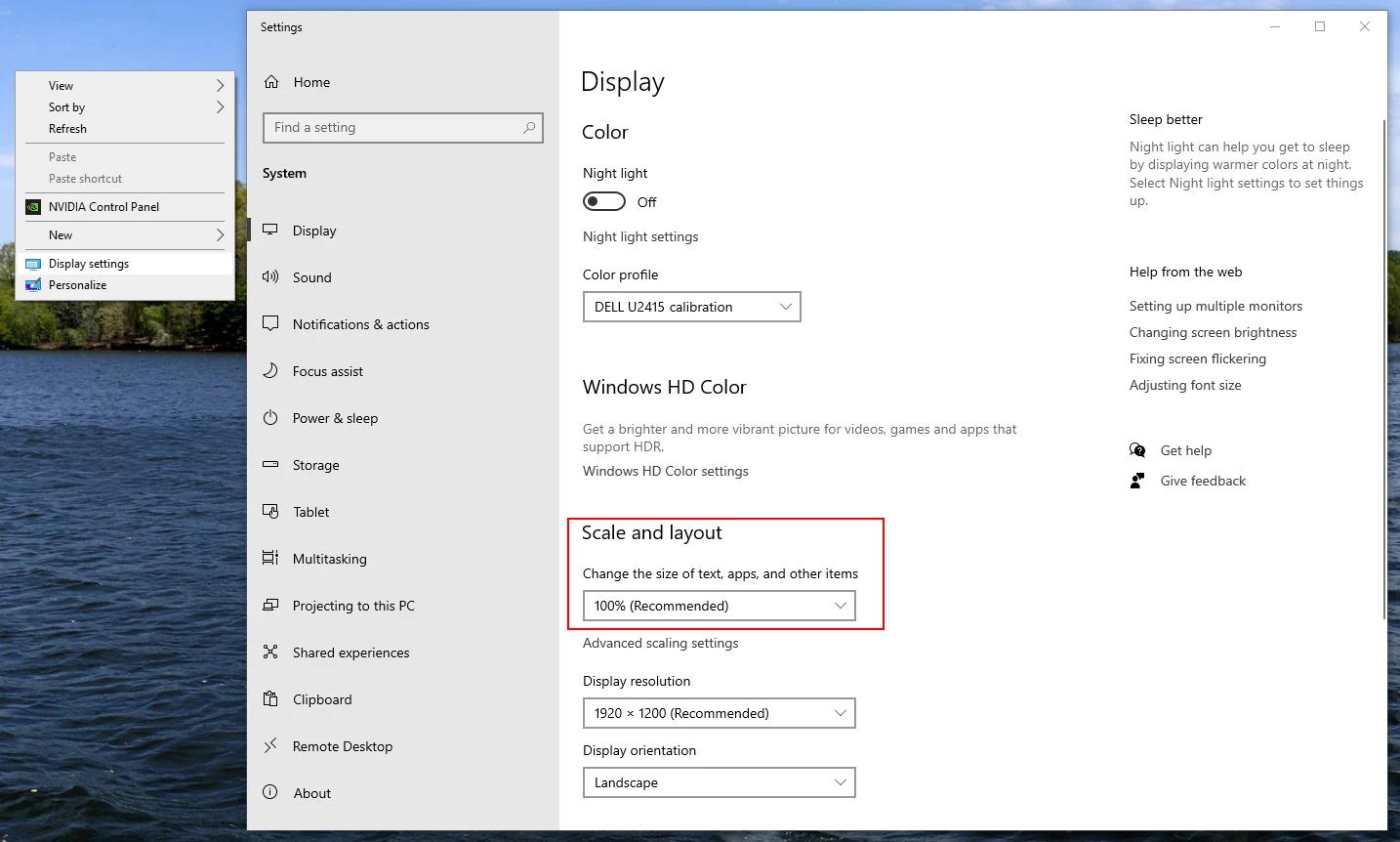1400x842 pixels.
Task: Open the Display resolution dropdown
Action: (719, 713)
